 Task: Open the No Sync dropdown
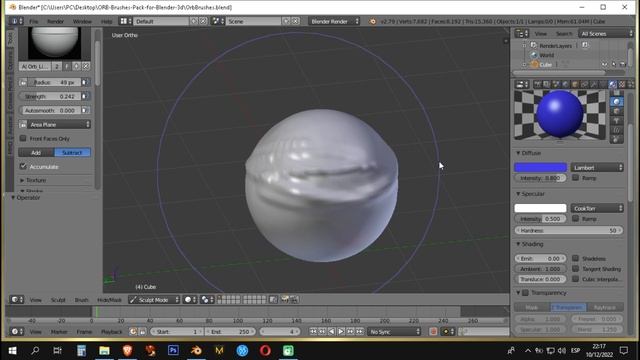pyautogui.click(x=394, y=331)
